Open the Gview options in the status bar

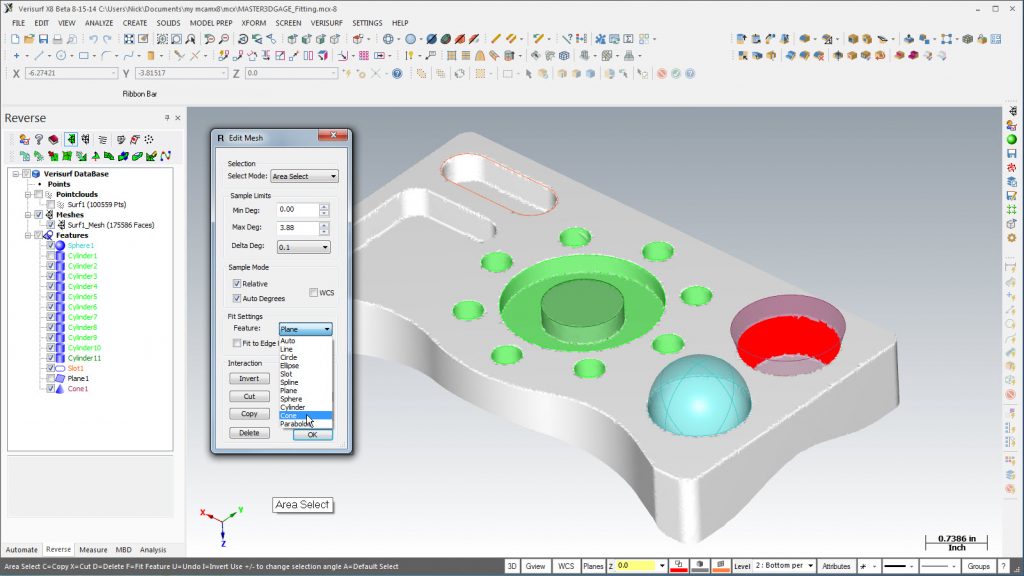[x=536, y=565]
